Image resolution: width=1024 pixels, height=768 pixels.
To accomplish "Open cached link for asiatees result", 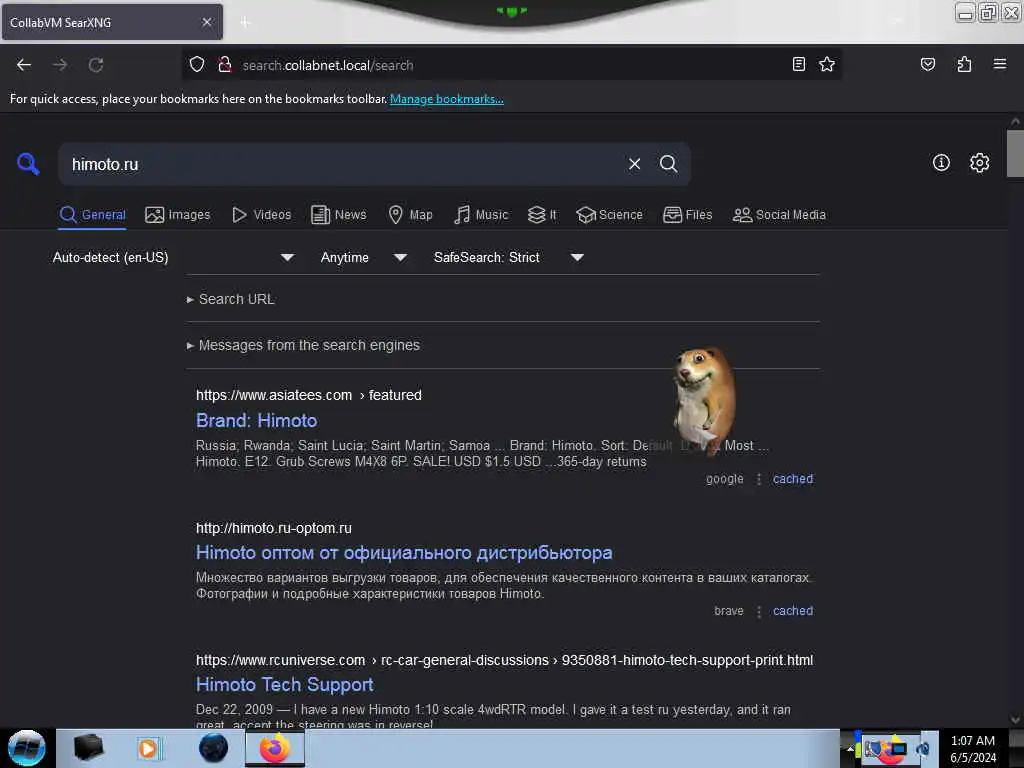I will pos(793,479).
